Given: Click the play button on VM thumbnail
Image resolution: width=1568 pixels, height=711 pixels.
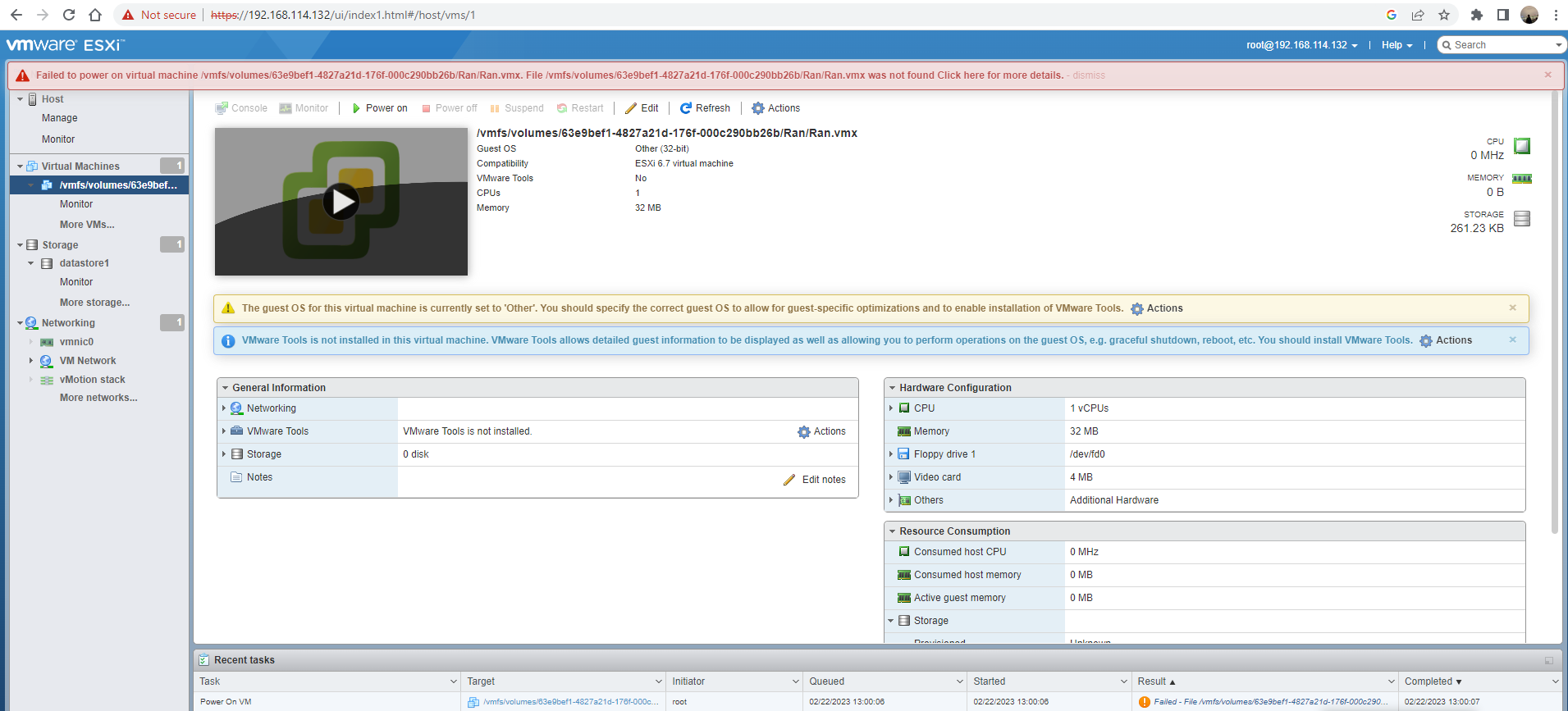Looking at the screenshot, I should 341,202.
